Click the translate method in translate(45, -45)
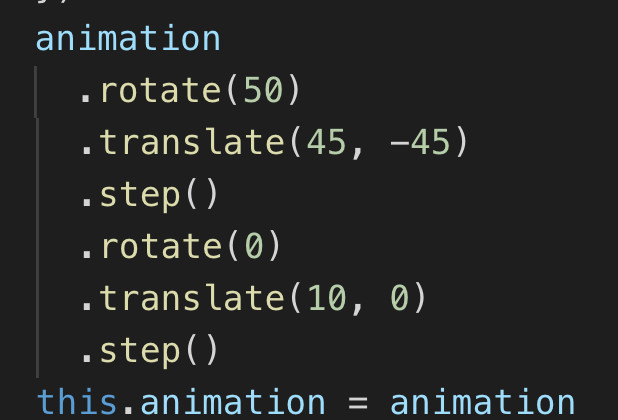The image size is (618, 420). 192,143
